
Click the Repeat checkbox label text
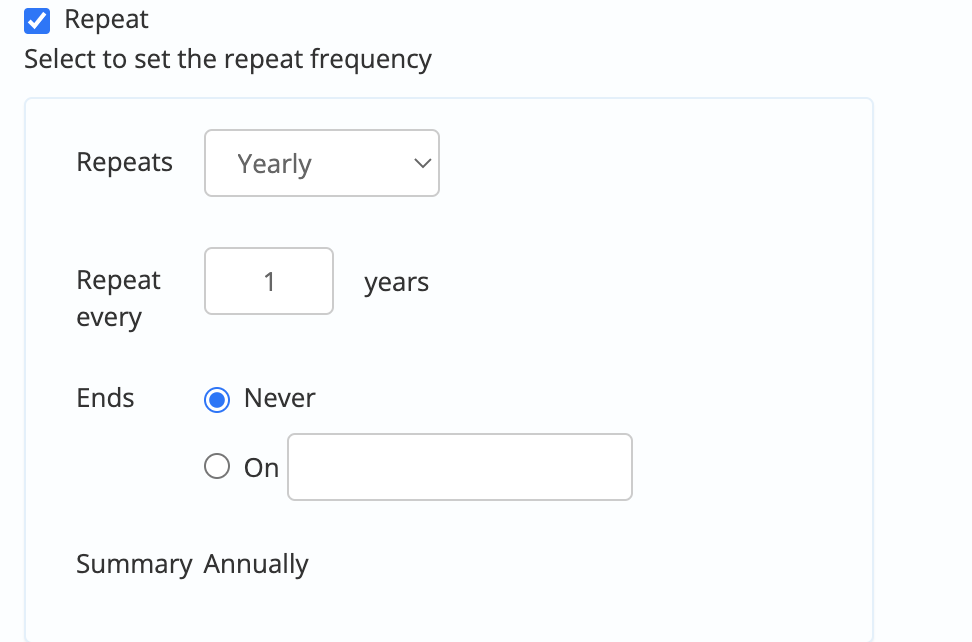coord(106,19)
